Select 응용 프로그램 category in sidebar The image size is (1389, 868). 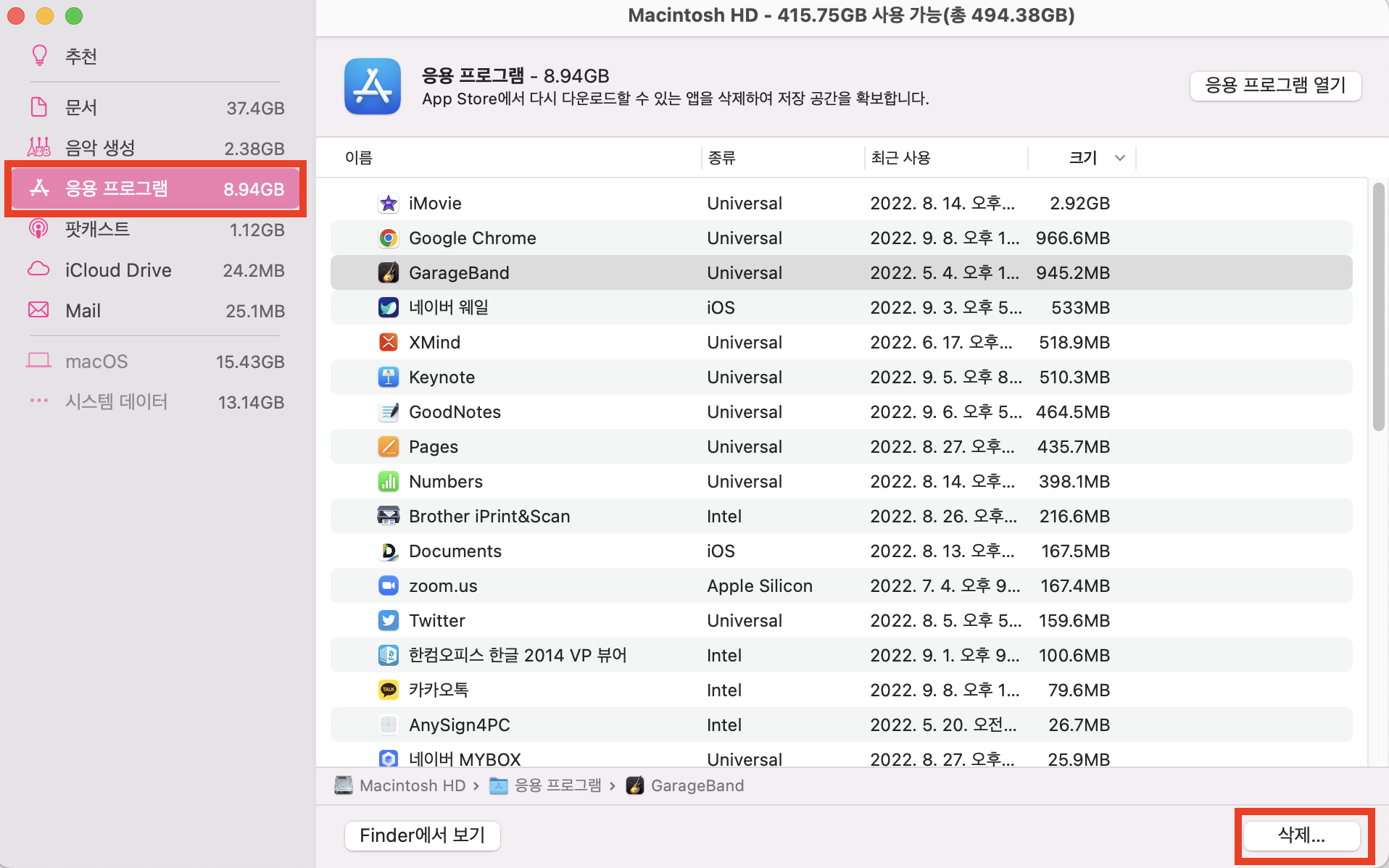(x=156, y=189)
